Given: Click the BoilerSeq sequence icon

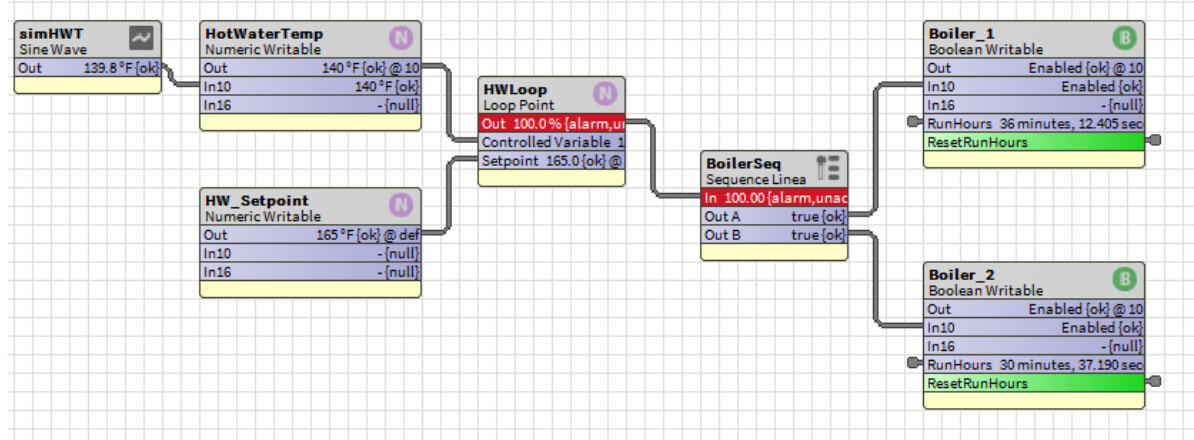Looking at the screenshot, I should [x=831, y=166].
